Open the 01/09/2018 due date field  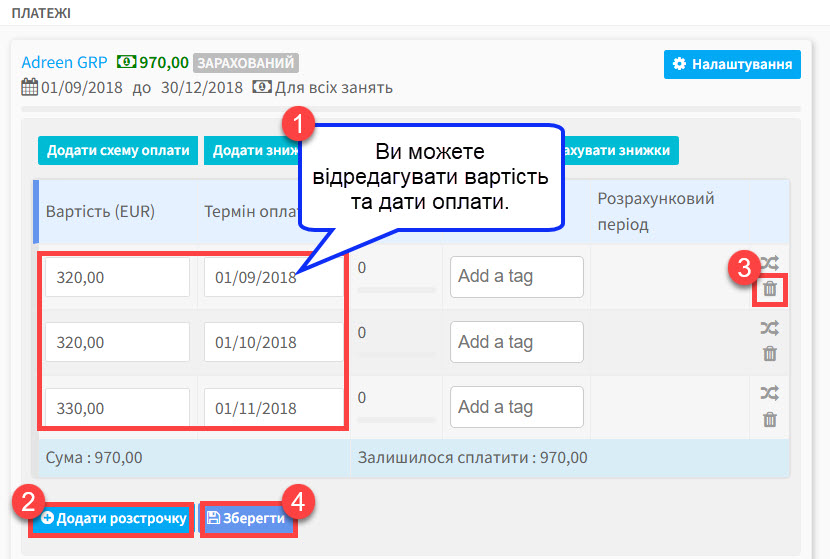click(x=272, y=278)
